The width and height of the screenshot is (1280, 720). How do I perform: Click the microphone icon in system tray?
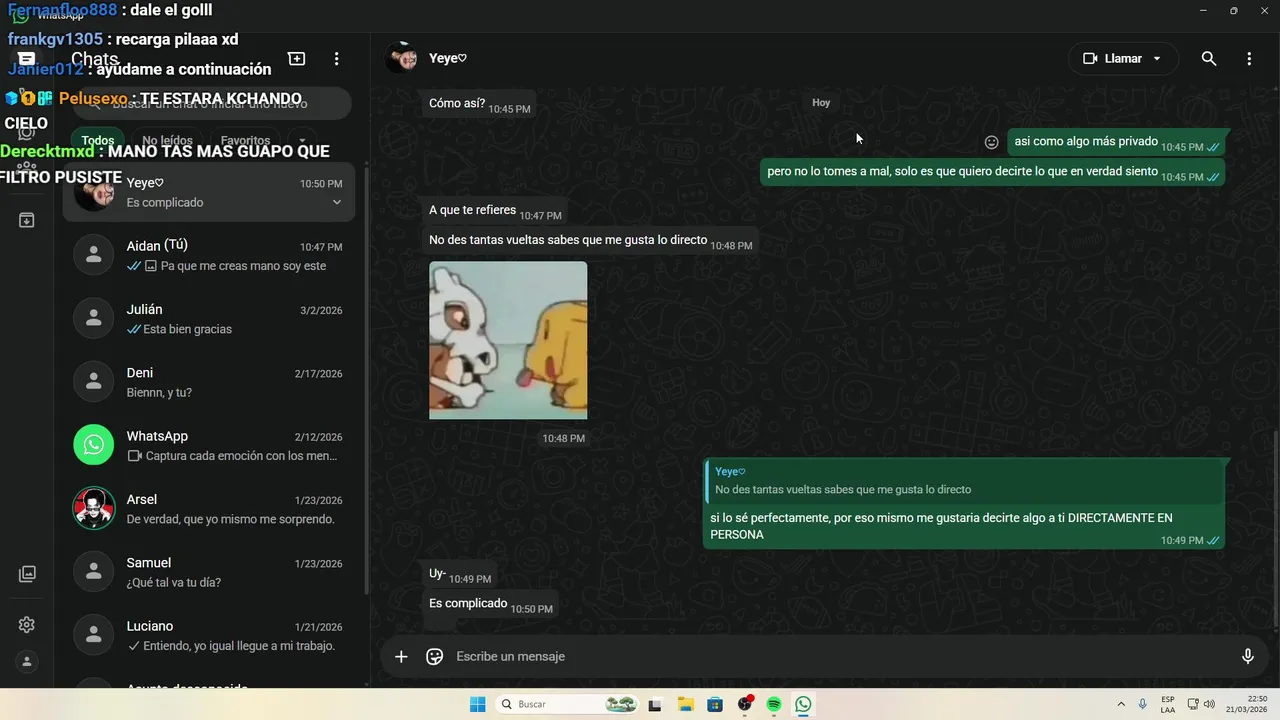(x=1143, y=705)
